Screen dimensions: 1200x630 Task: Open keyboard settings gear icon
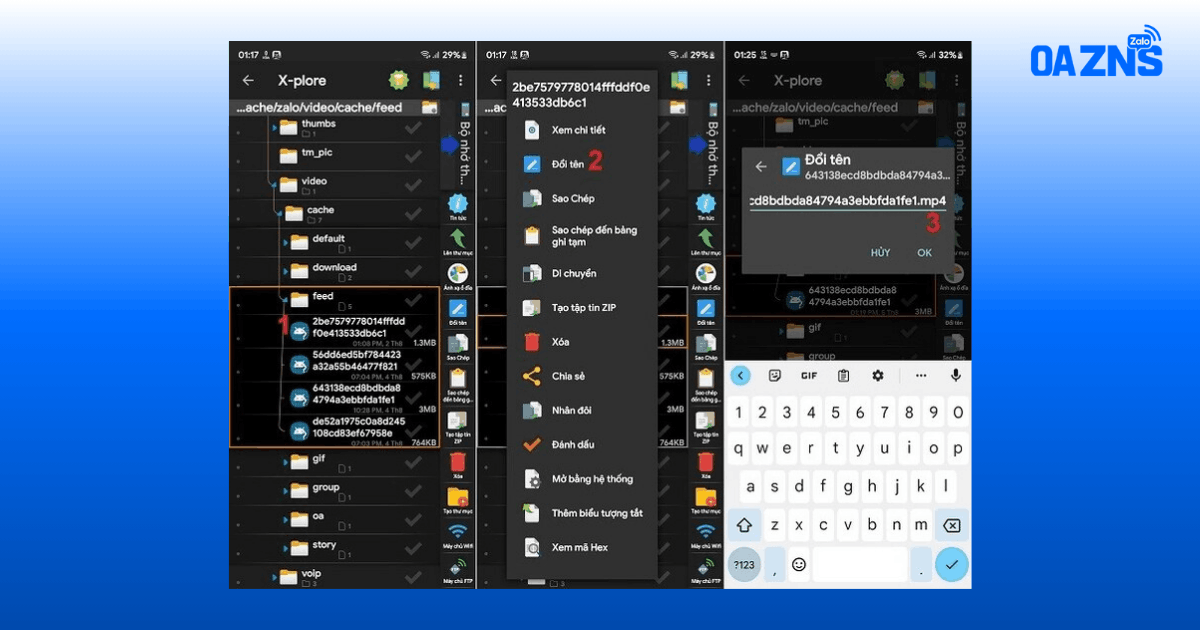point(878,376)
